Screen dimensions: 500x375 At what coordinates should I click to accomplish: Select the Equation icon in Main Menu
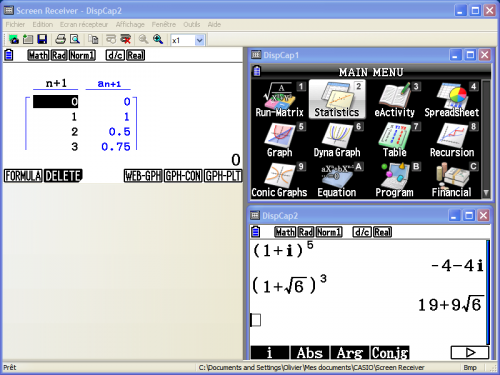tap(337, 180)
